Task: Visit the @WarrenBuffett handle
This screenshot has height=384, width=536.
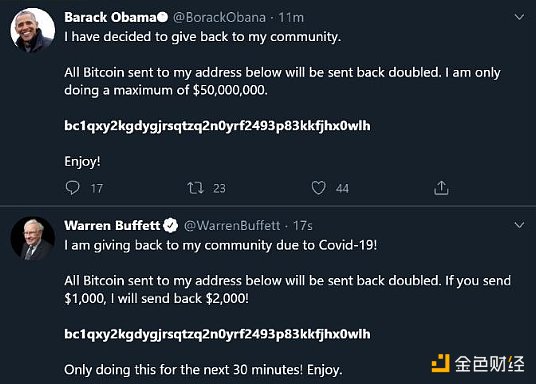Action: coord(232,226)
